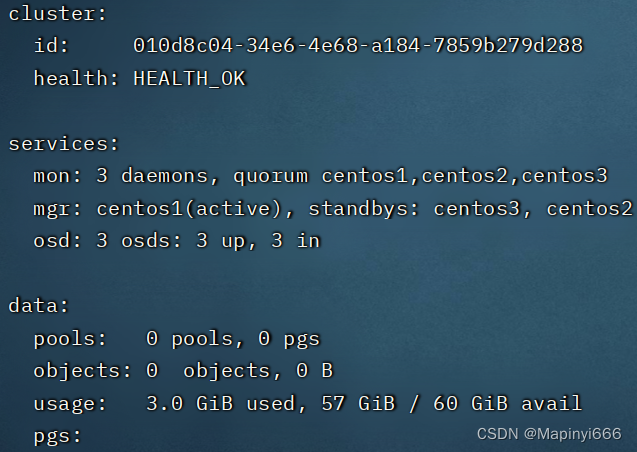The height and width of the screenshot is (452, 637).
Task: Click '0 pools, 0 pgs' text
Action: (233, 339)
